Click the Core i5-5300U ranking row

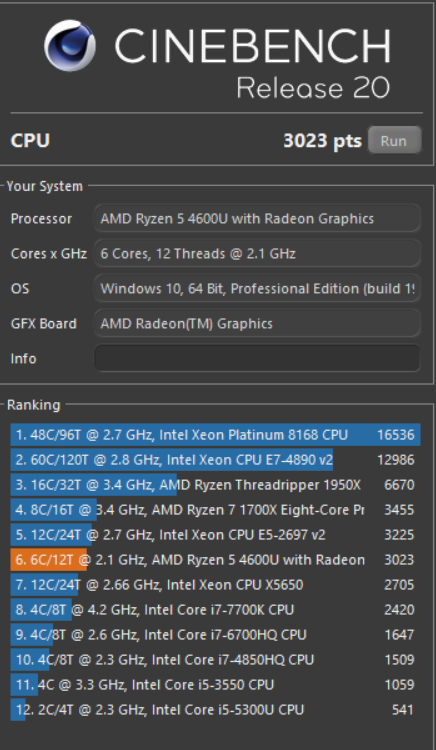click(216, 709)
